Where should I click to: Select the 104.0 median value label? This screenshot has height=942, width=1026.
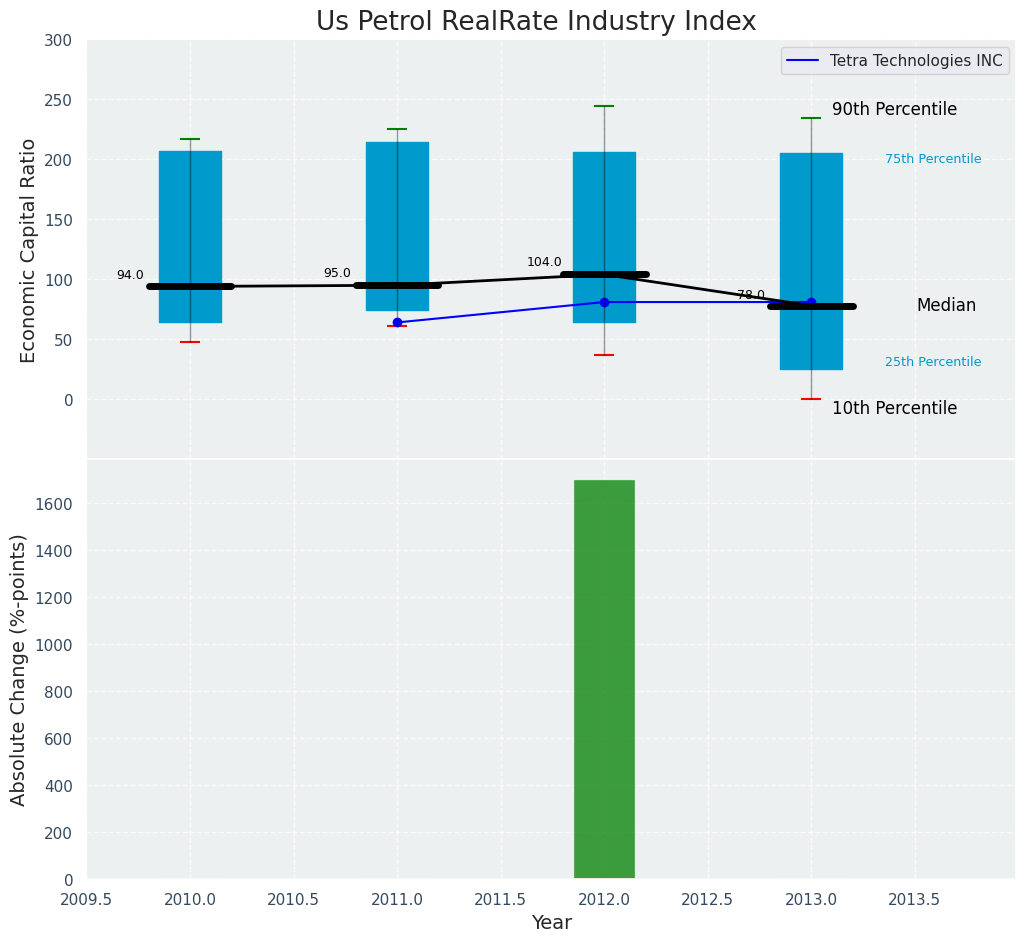pyautogui.click(x=544, y=262)
